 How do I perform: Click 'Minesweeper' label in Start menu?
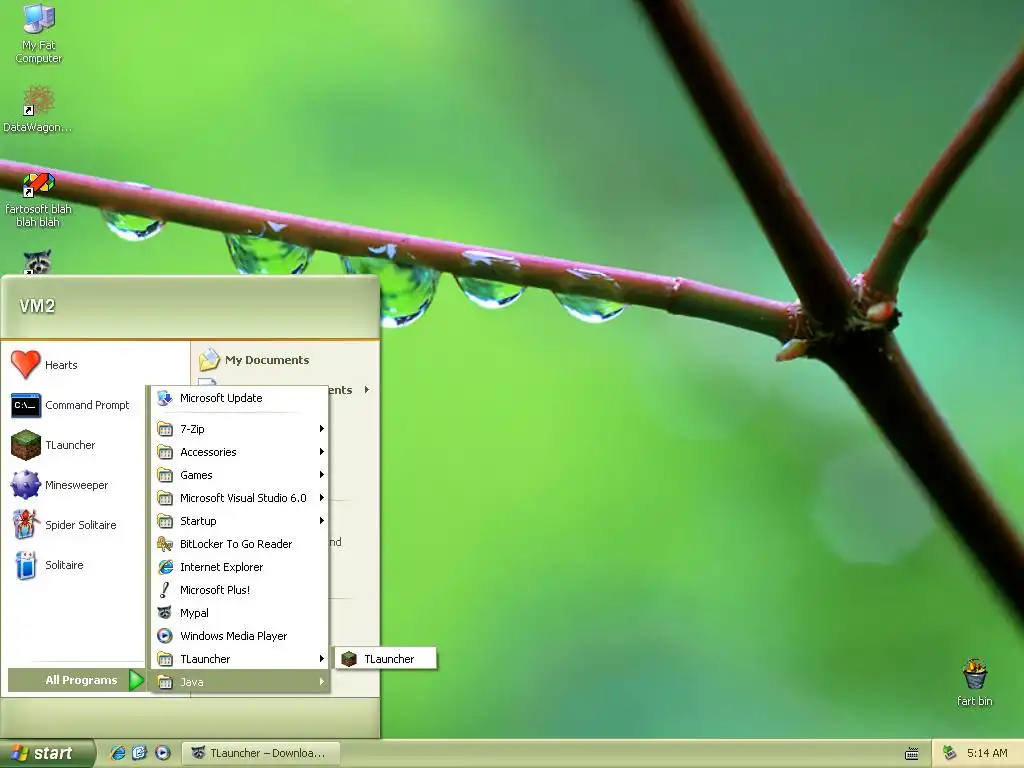point(76,485)
